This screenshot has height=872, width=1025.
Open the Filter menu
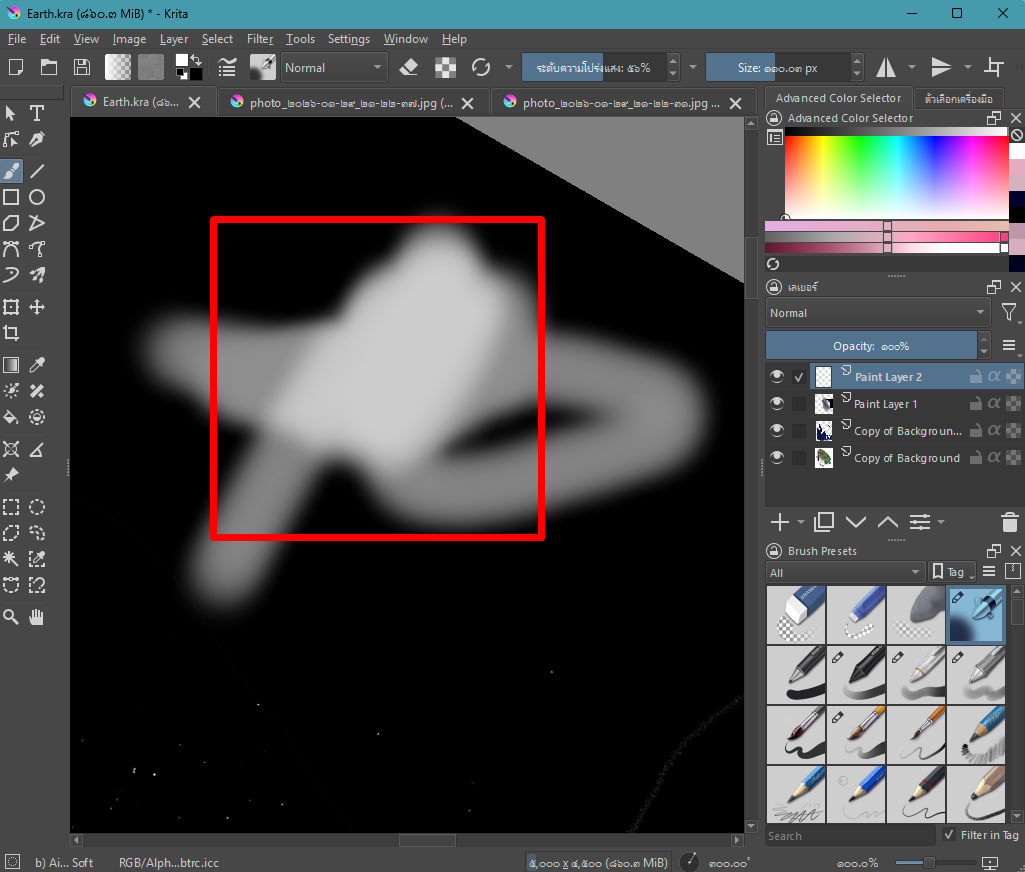260,39
